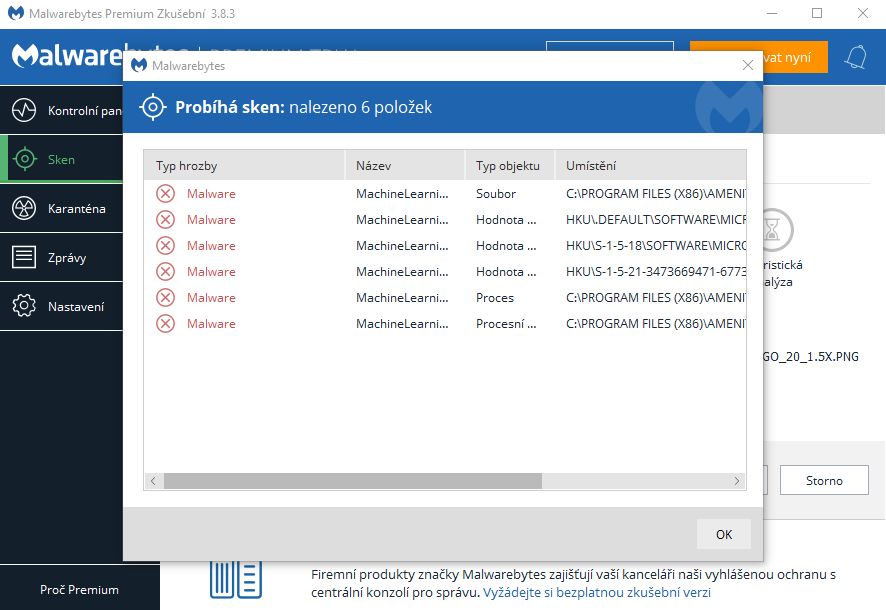Click the red X icon of the HKU\S-1-5-18 row
The height and width of the screenshot is (610, 886).
point(165,246)
